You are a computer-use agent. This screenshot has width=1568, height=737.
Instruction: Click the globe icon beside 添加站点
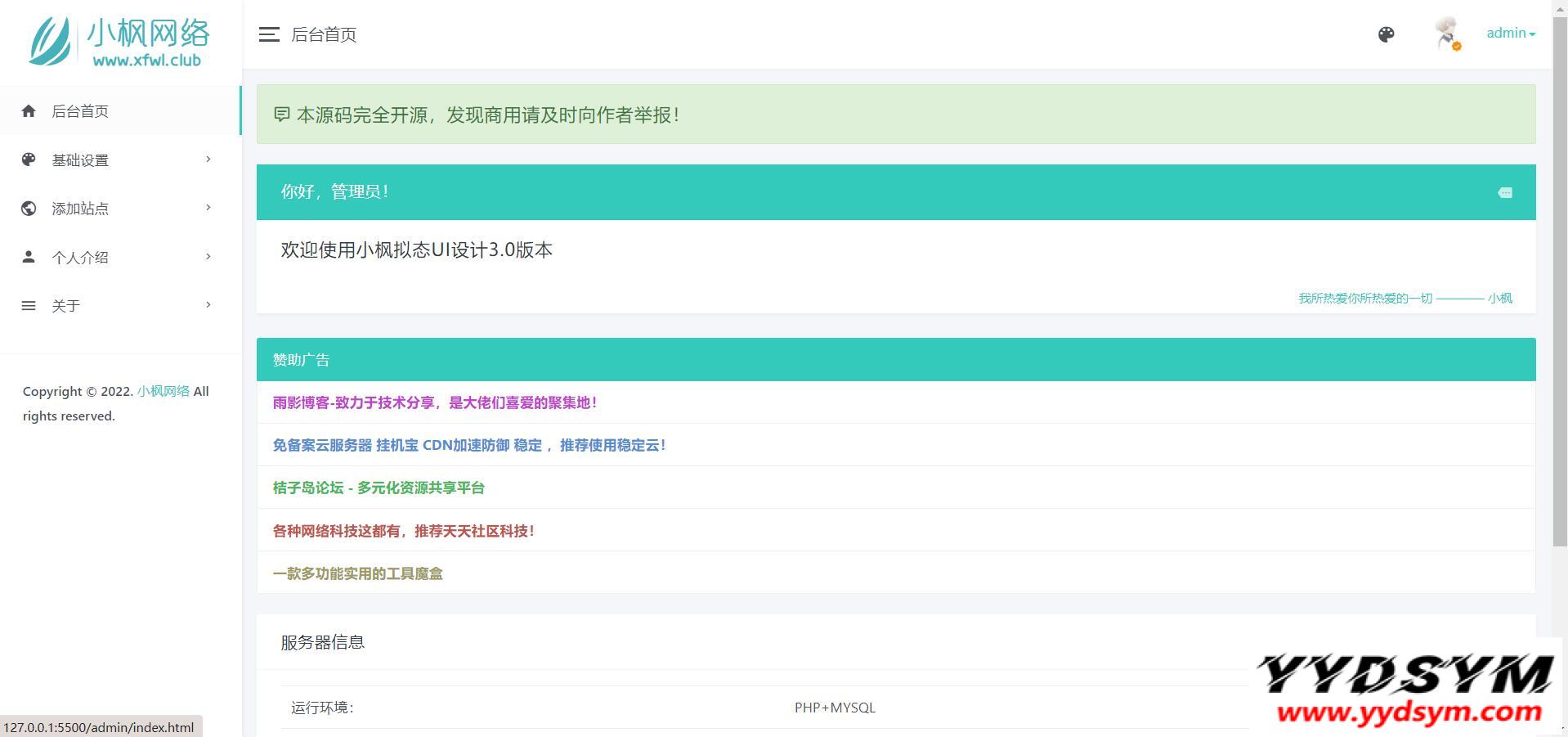29,209
